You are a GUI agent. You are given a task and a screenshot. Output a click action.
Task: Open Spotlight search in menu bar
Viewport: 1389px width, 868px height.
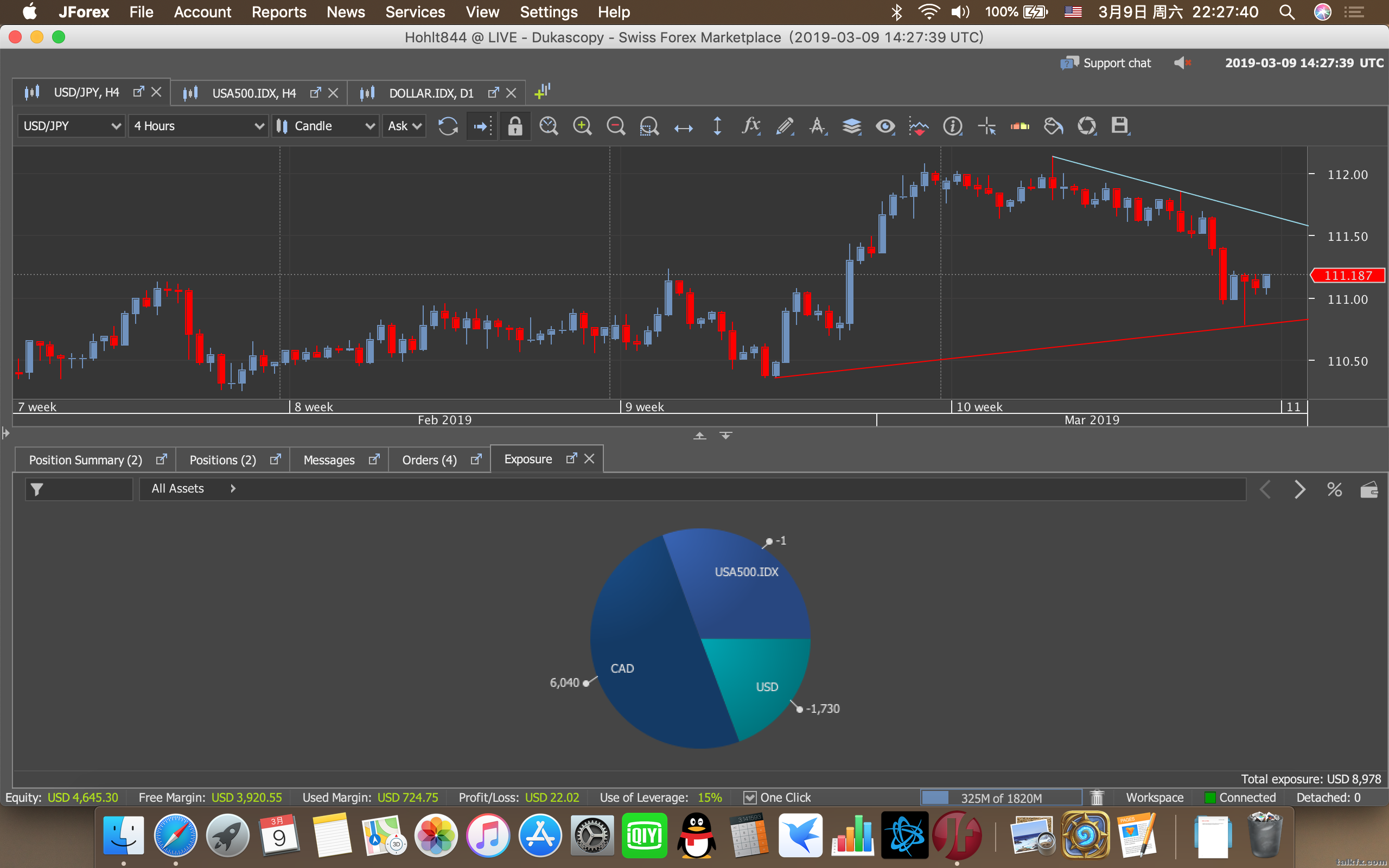point(1287,12)
